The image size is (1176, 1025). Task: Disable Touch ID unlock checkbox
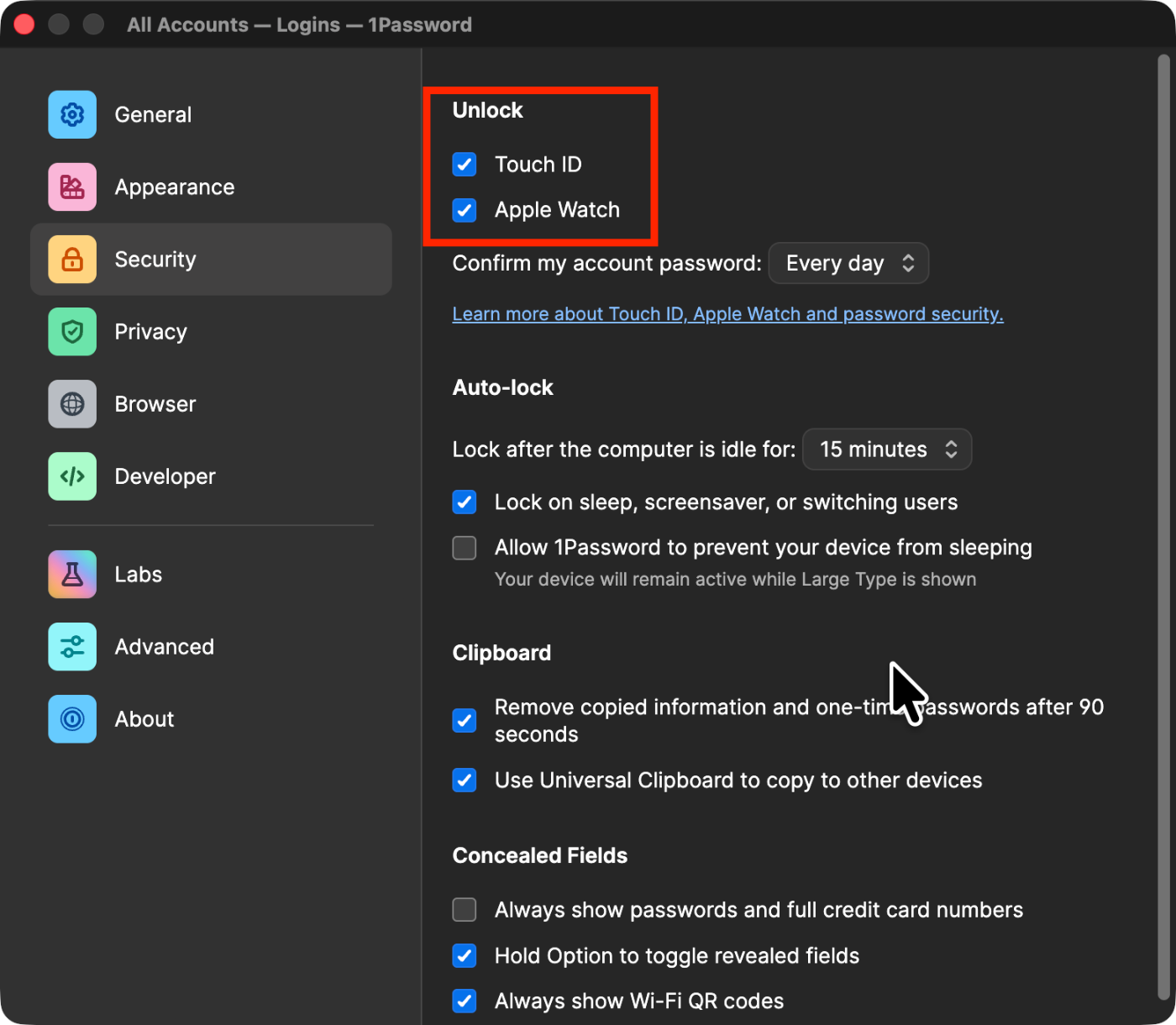pos(465,164)
